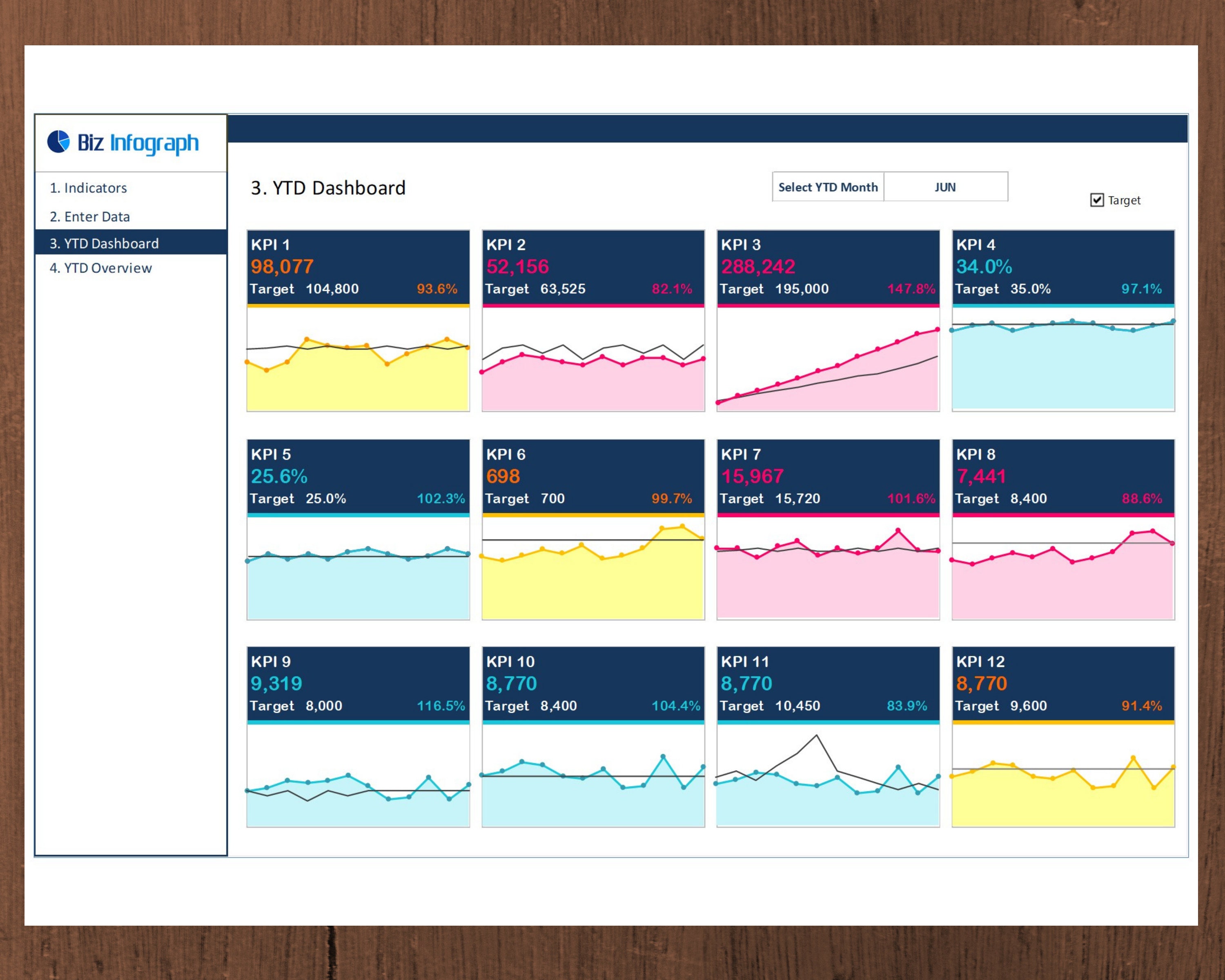The width and height of the screenshot is (1225, 980).
Task: Navigate to 1. Indicators page
Action: (x=88, y=188)
